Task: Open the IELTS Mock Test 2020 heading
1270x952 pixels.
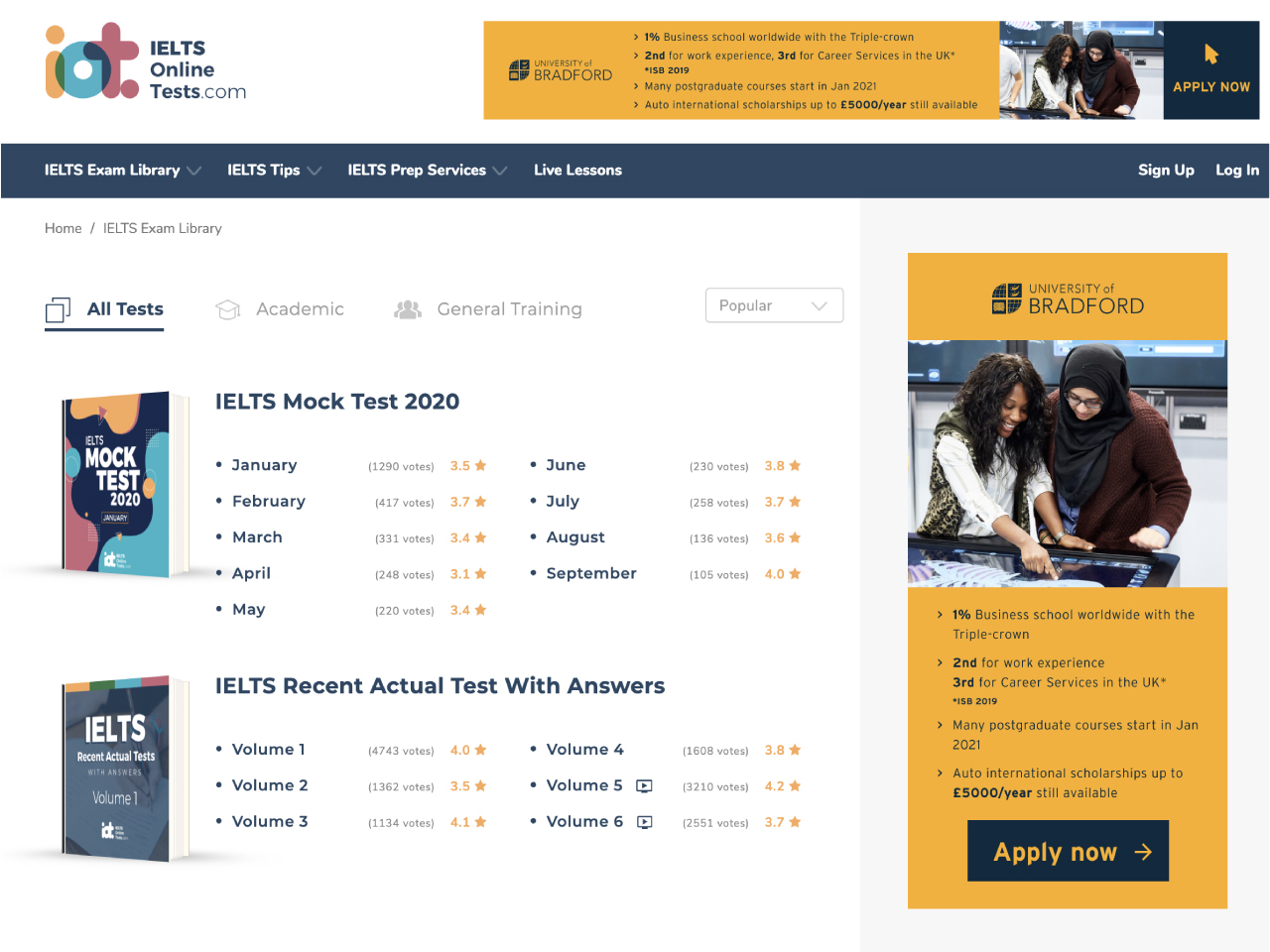Action: (337, 402)
